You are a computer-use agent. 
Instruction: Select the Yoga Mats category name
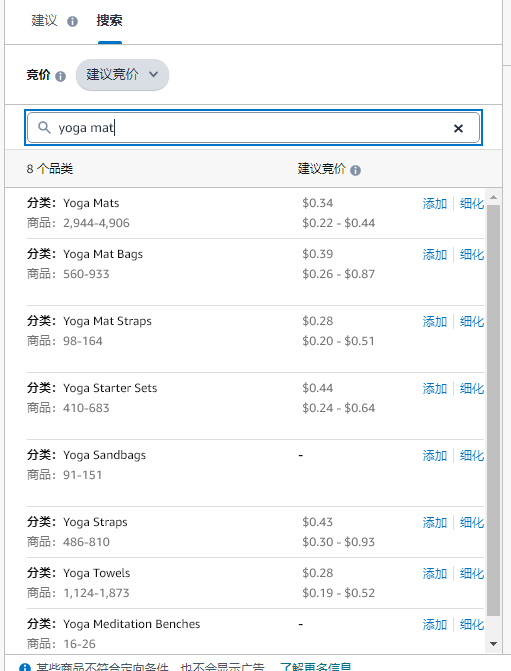point(91,203)
